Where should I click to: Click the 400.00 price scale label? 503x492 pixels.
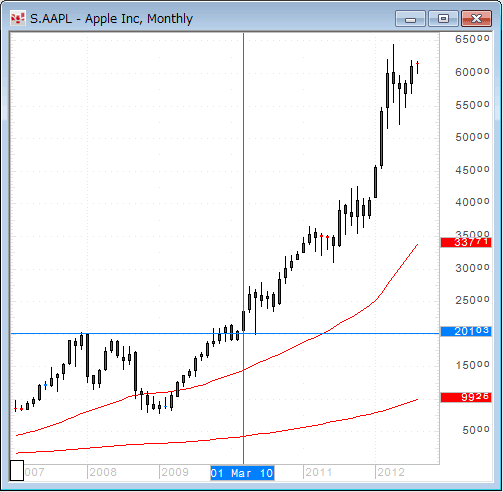472,202
